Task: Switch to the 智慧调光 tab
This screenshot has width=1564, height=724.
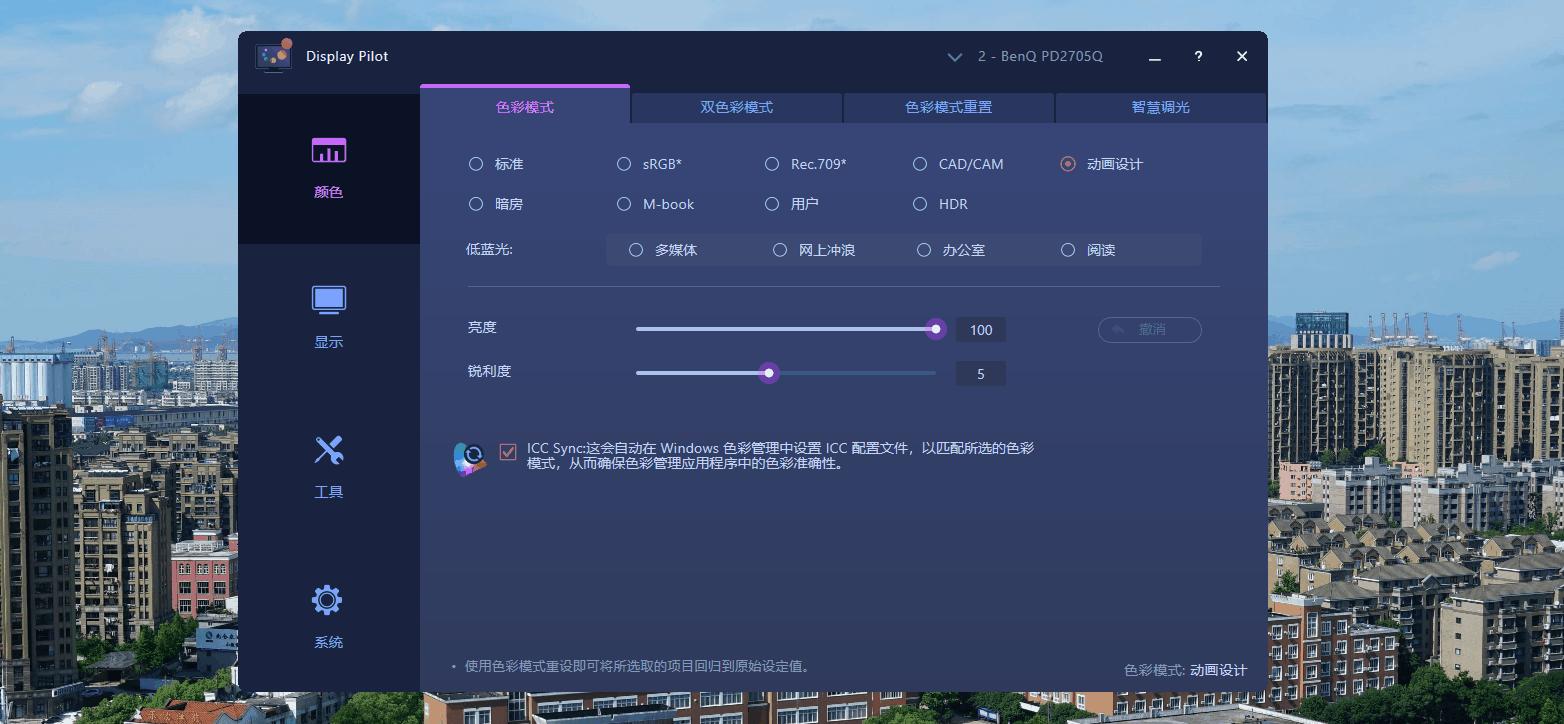Action: pyautogui.click(x=1160, y=107)
